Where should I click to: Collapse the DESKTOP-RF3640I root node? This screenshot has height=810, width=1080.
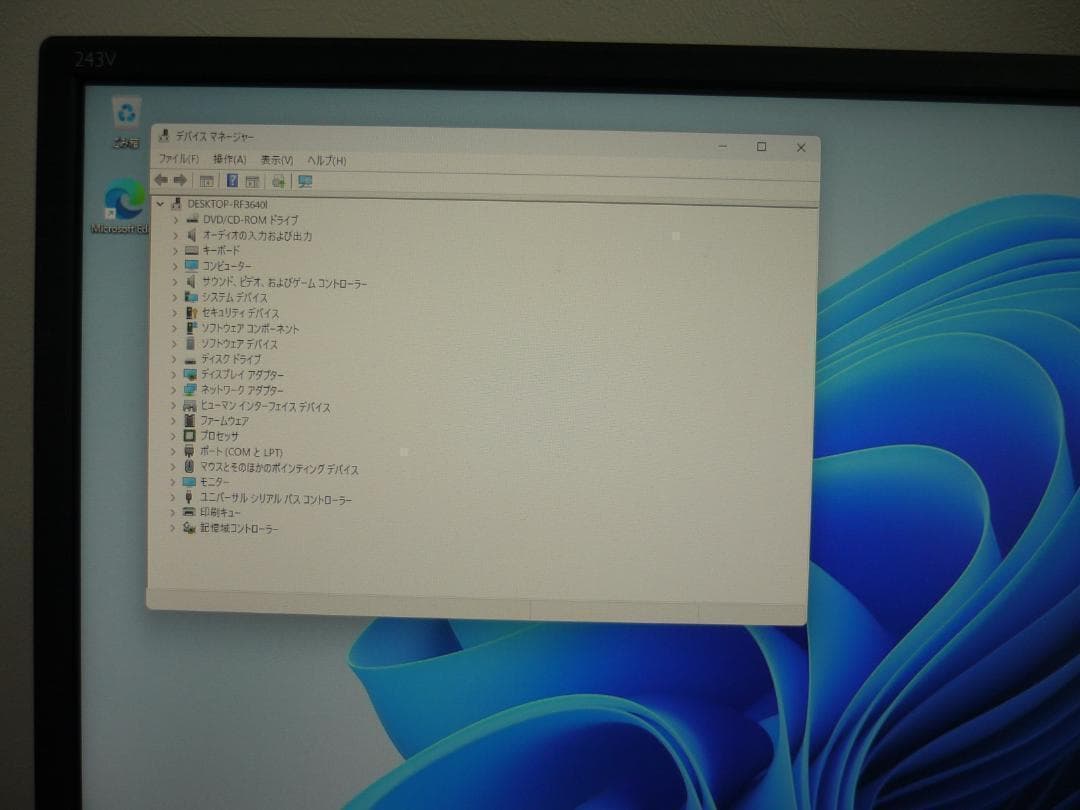point(160,203)
